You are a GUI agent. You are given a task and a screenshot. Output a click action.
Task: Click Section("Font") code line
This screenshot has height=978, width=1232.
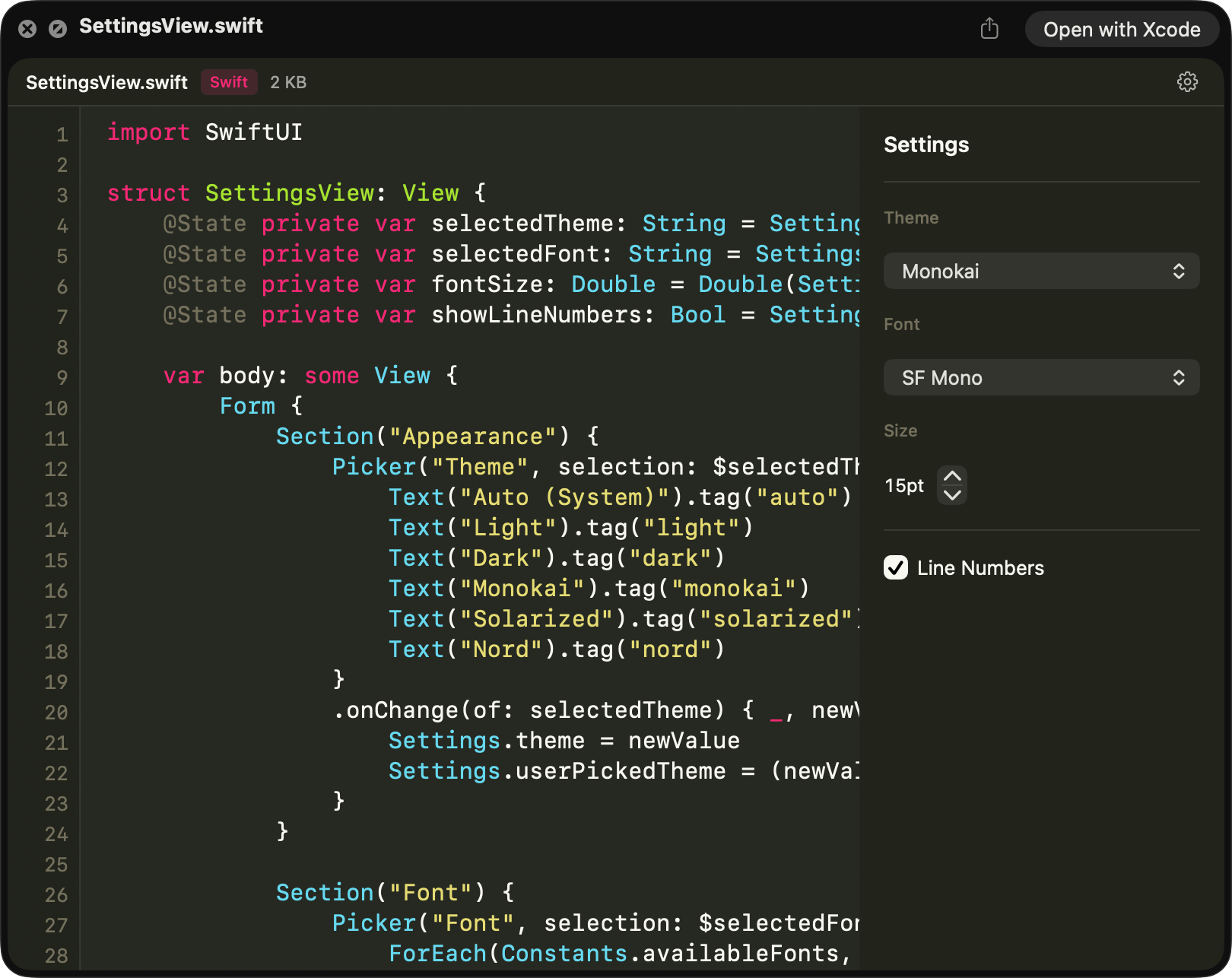click(395, 893)
